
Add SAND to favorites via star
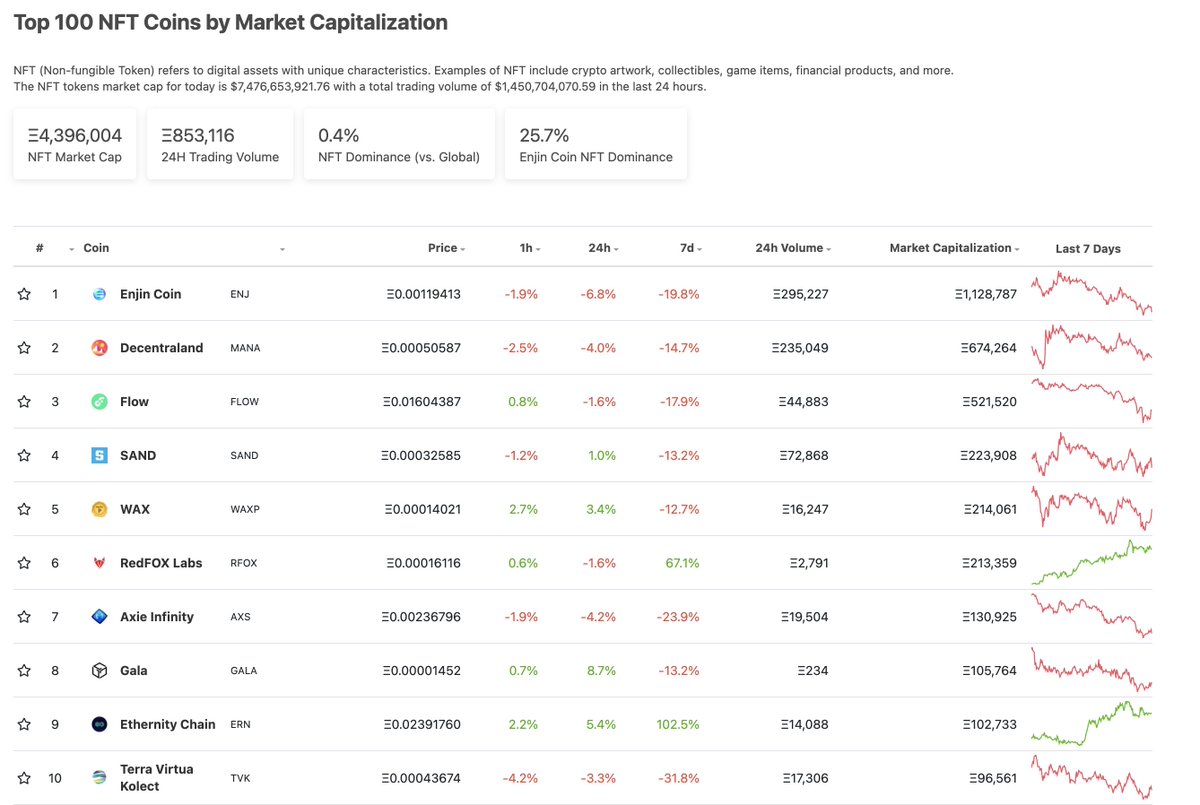24,455
